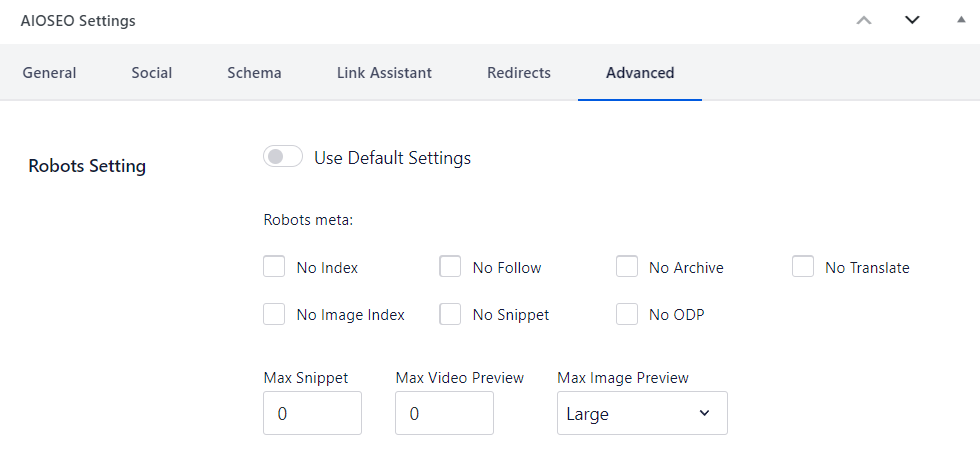Open the Max Image Preview dropdown
980x451 pixels.
pyautogui.click(x=642, y=413)
